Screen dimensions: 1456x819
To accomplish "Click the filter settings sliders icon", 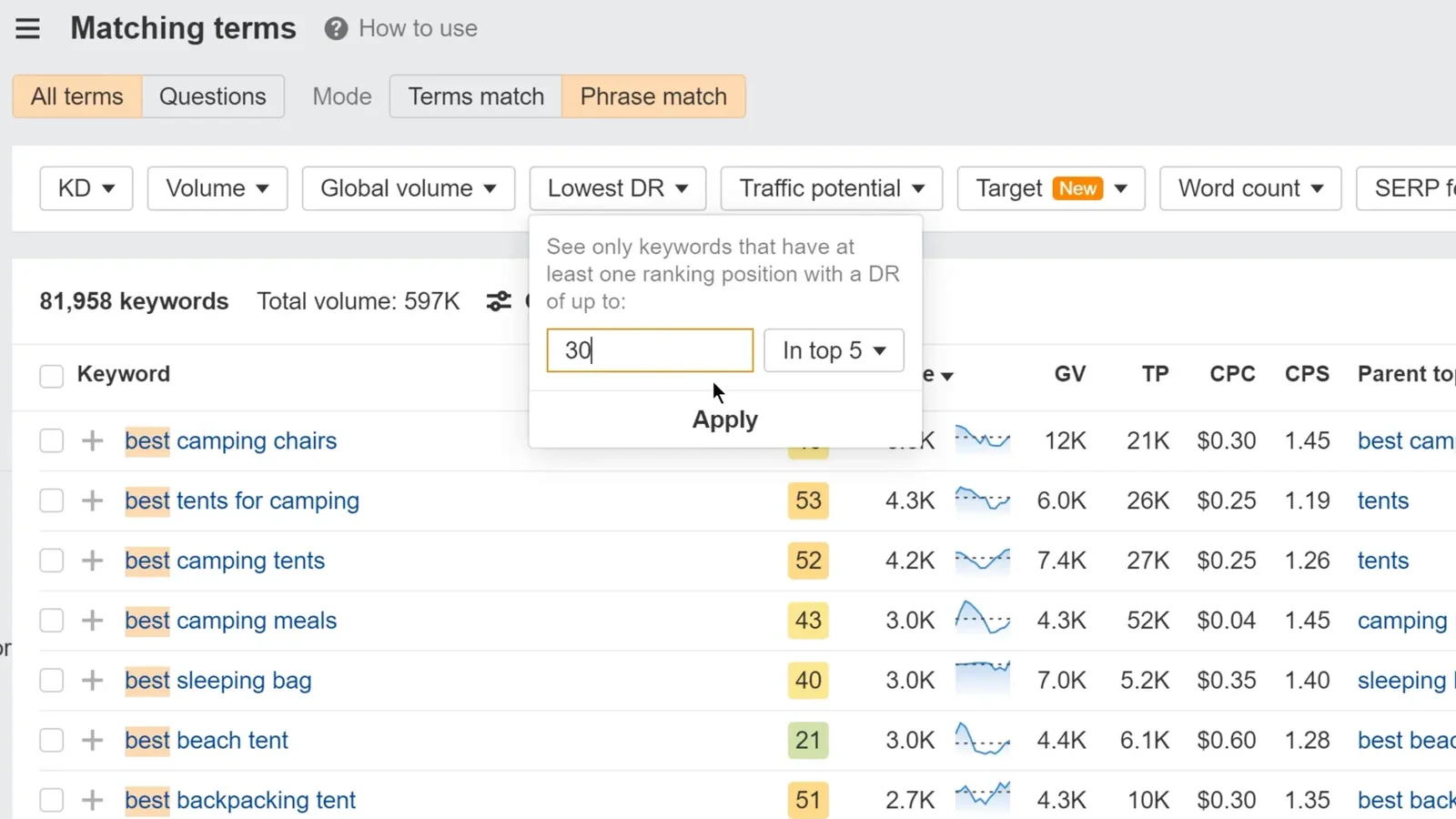I will 499,301.
